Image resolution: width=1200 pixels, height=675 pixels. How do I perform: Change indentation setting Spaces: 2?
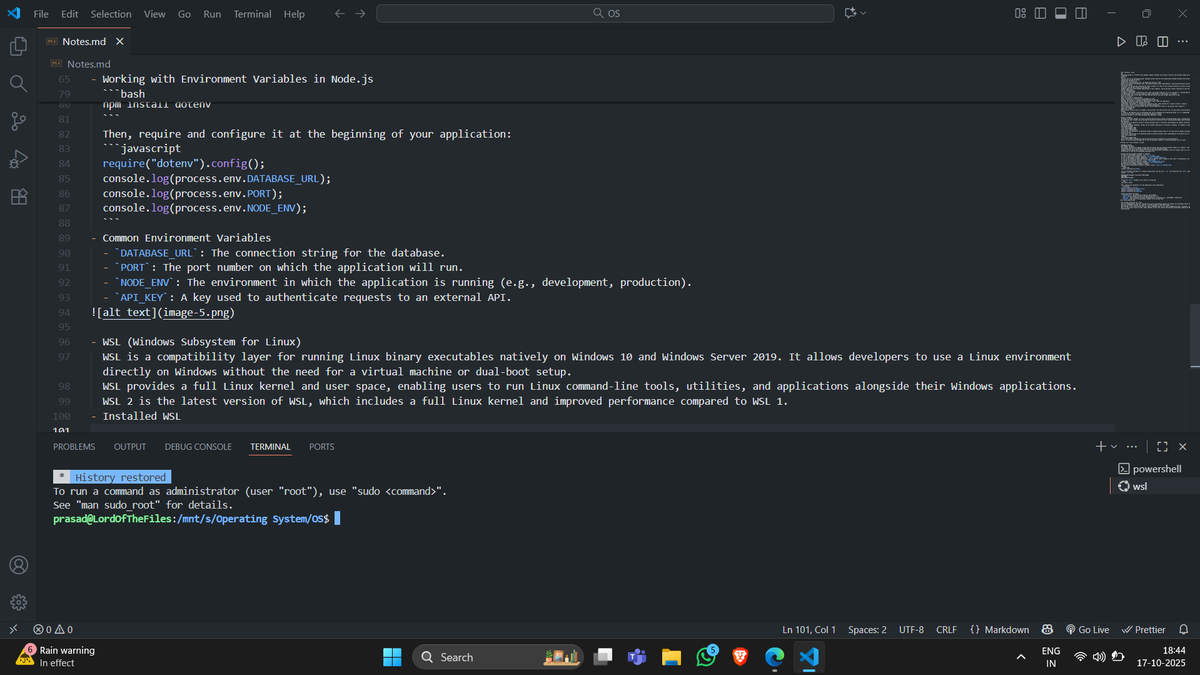click(867, 630)
